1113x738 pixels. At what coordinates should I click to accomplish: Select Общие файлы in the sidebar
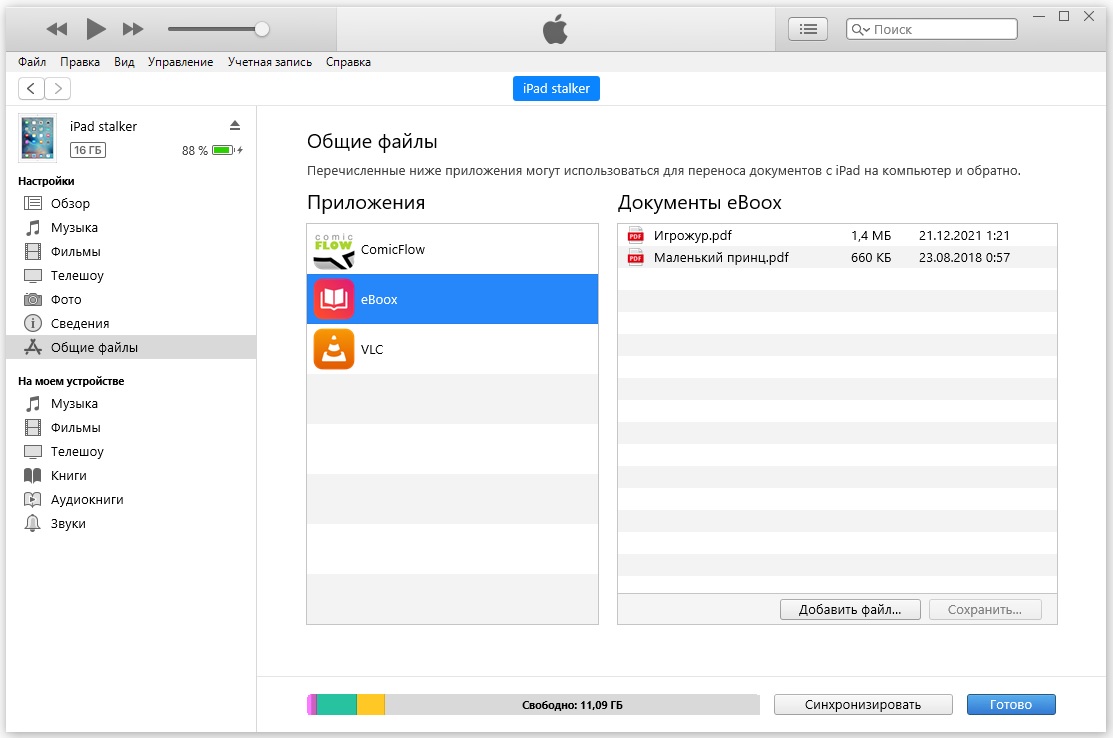click(131, 347)
